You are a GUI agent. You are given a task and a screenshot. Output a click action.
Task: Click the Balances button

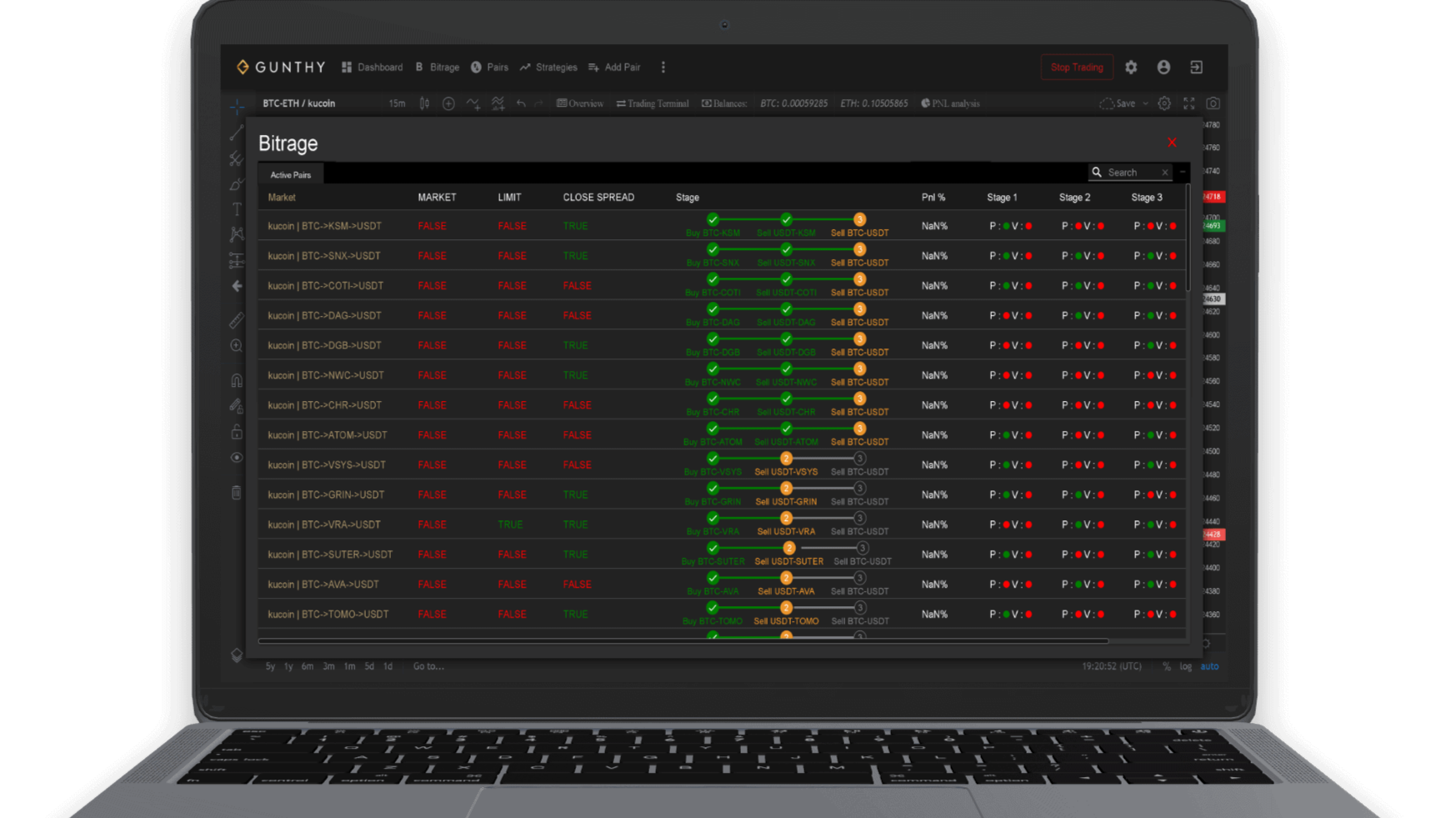pyautogui.click(x=723, y=103)
